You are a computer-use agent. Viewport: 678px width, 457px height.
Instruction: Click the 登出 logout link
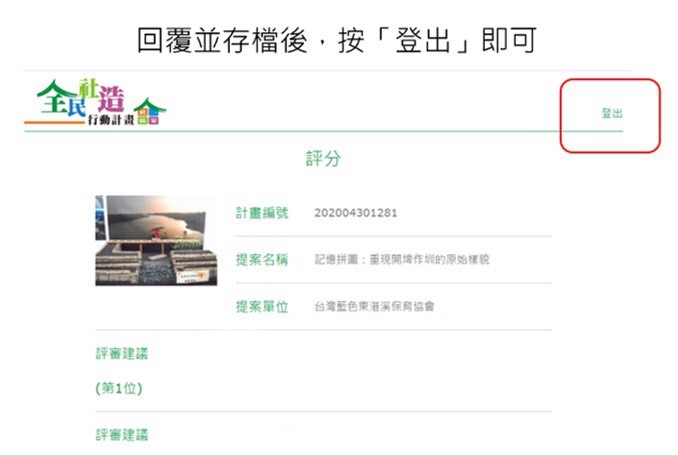(611, 114)
